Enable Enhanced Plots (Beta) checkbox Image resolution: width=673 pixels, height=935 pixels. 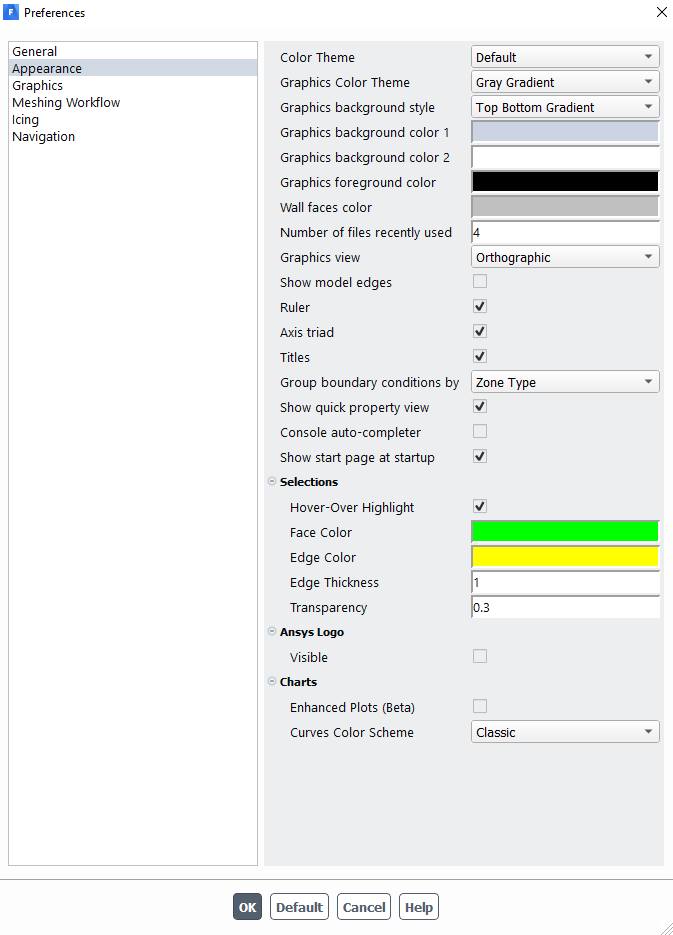point(480,707)
